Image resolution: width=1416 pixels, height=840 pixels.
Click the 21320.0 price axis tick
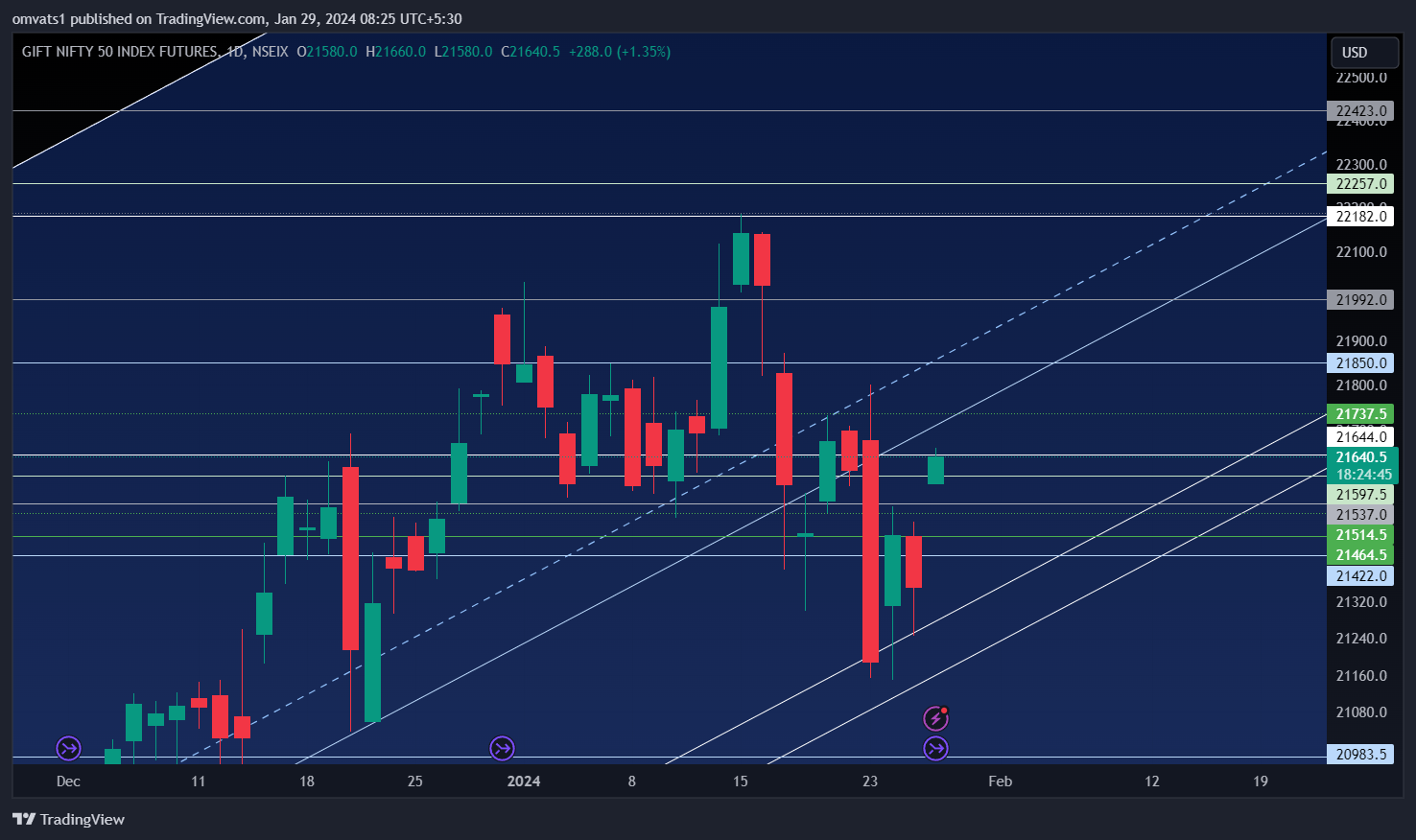pyautogui.click(x=1361, y=602)
